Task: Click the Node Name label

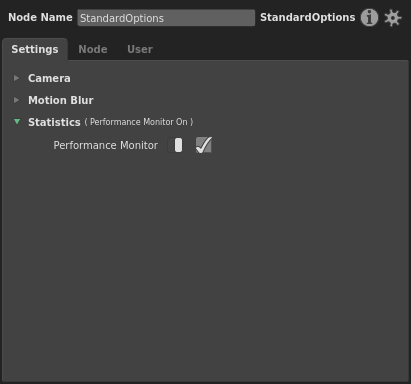Action: click(x=40, y=17)
